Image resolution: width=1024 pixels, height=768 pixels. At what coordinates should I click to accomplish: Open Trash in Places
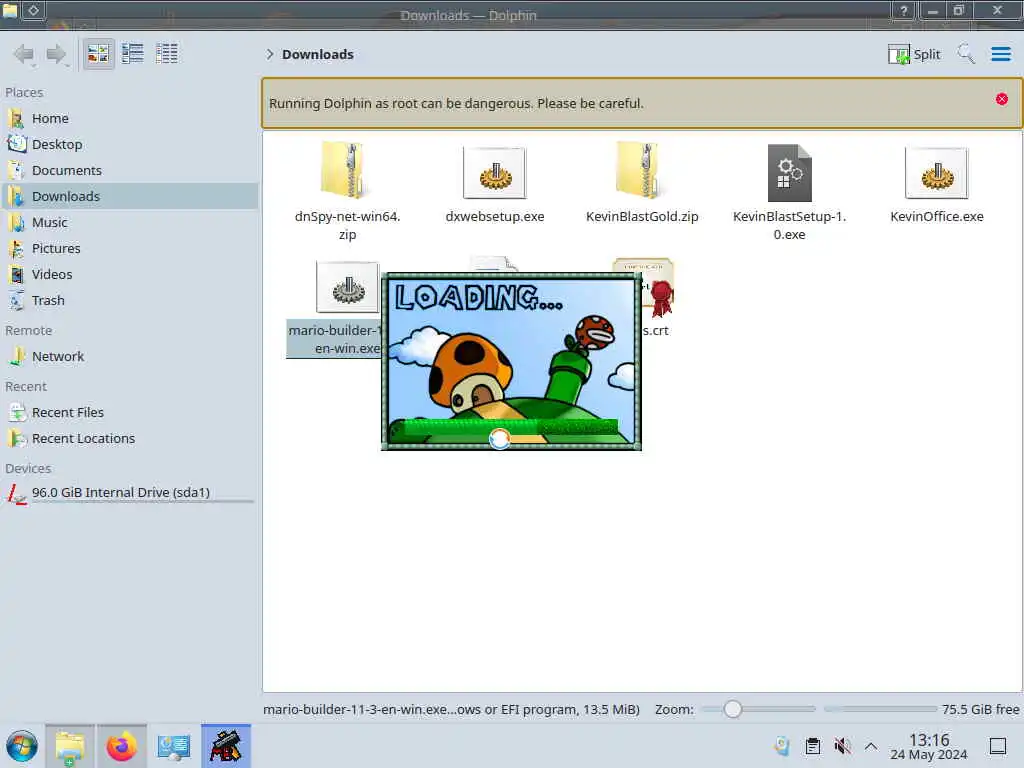click(129, 301)
